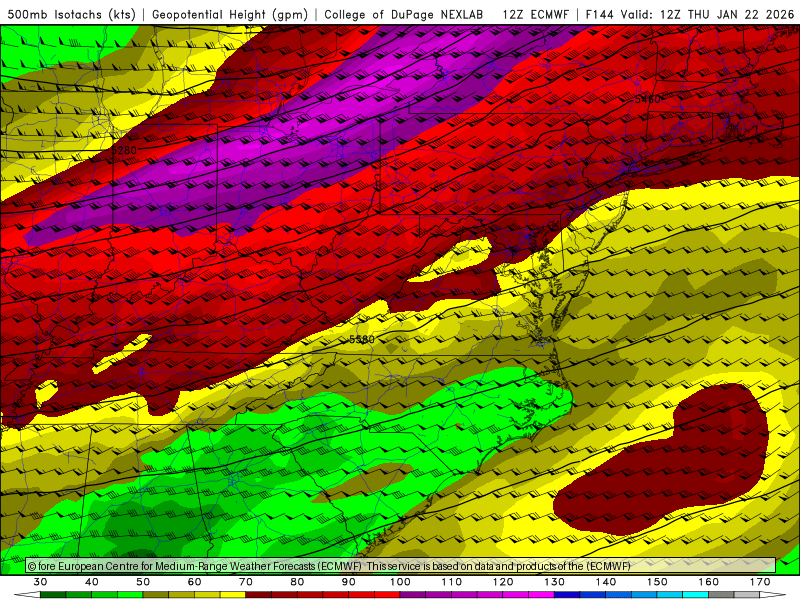Click the 140 value on color scale

[606, 582]
